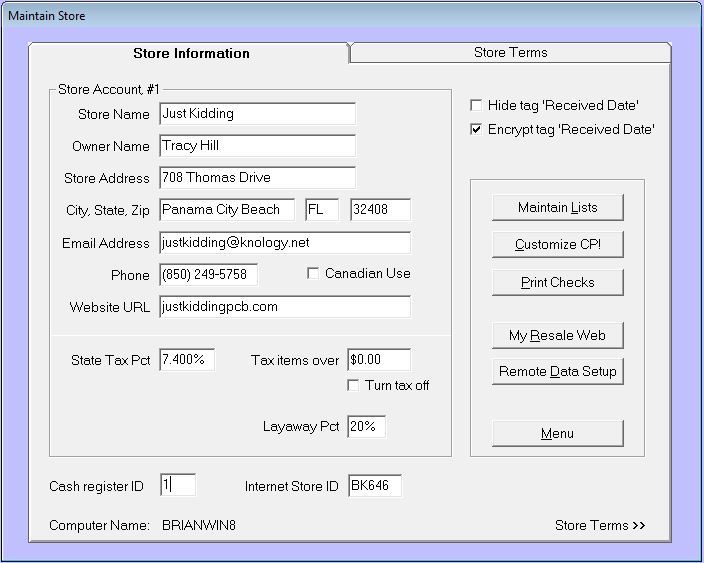Edit the Internet Store ID field
Viewport: 704px width, 563px height.
point(375,485)
